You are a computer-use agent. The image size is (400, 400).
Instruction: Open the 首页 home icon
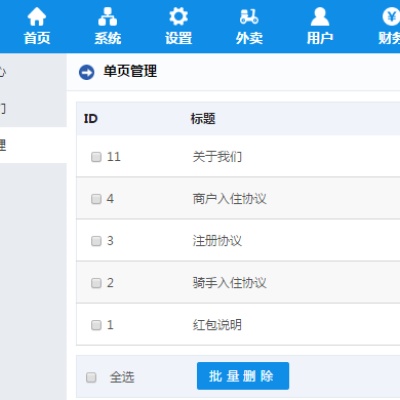[x=37, y=17]
